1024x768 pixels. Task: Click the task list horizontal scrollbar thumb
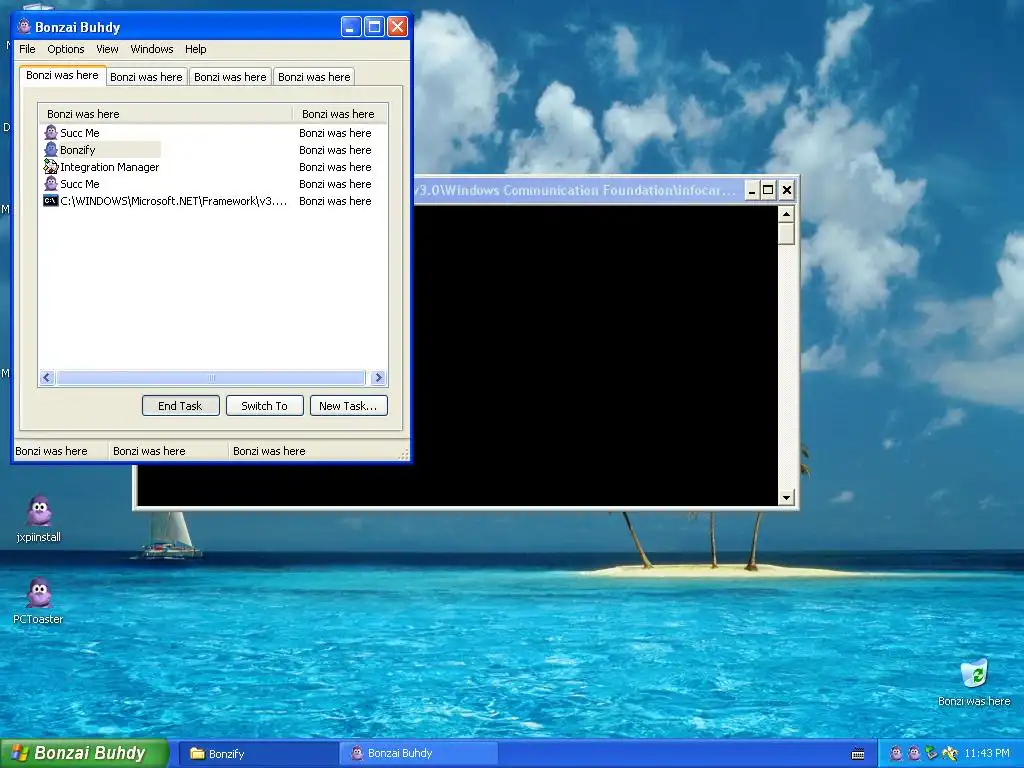click(x=211, y=377)
